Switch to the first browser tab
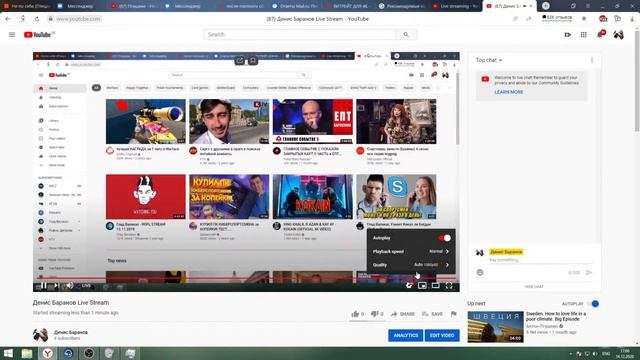 (x=27, y=6)
